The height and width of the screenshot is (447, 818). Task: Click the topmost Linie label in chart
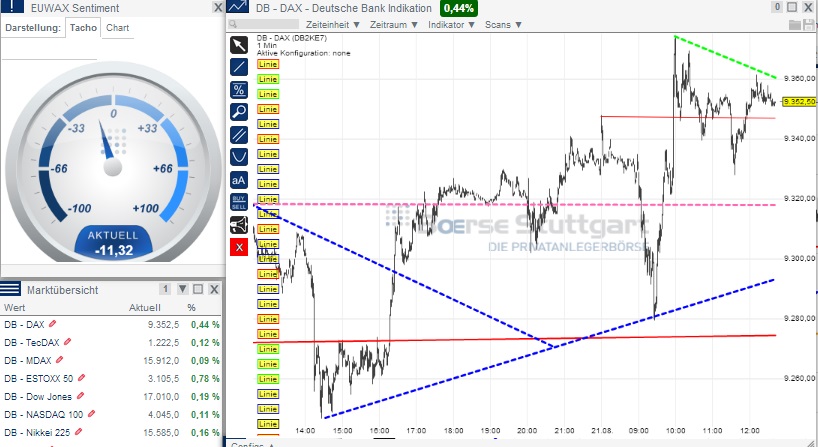[x=268, y=64]
